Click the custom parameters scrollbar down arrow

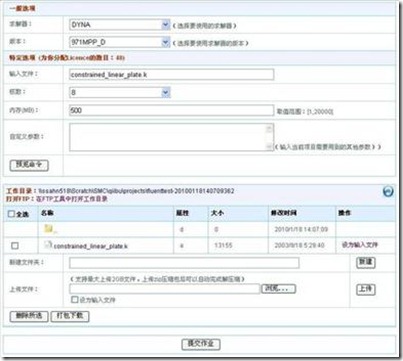(x=269, y=146)
